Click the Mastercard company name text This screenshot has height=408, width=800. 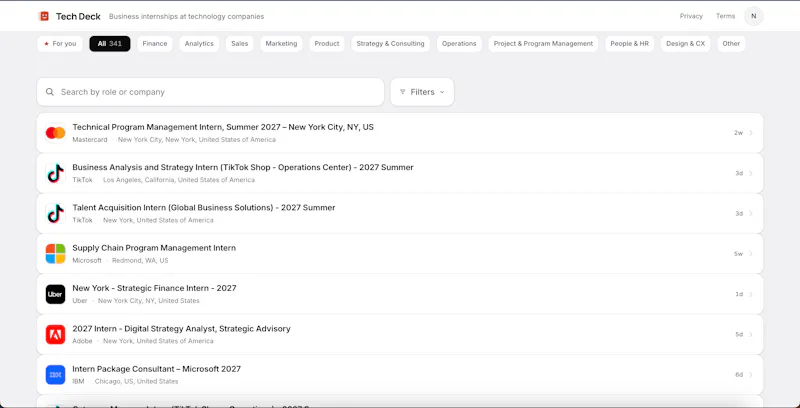[x=90, y=140]
